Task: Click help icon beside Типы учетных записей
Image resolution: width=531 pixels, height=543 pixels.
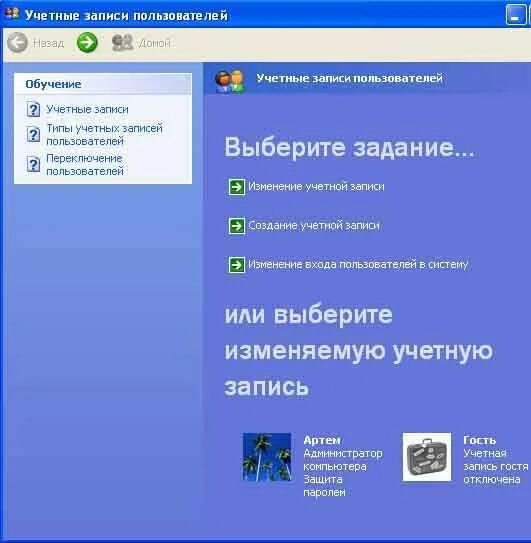Action: click(x=33, y=134)
